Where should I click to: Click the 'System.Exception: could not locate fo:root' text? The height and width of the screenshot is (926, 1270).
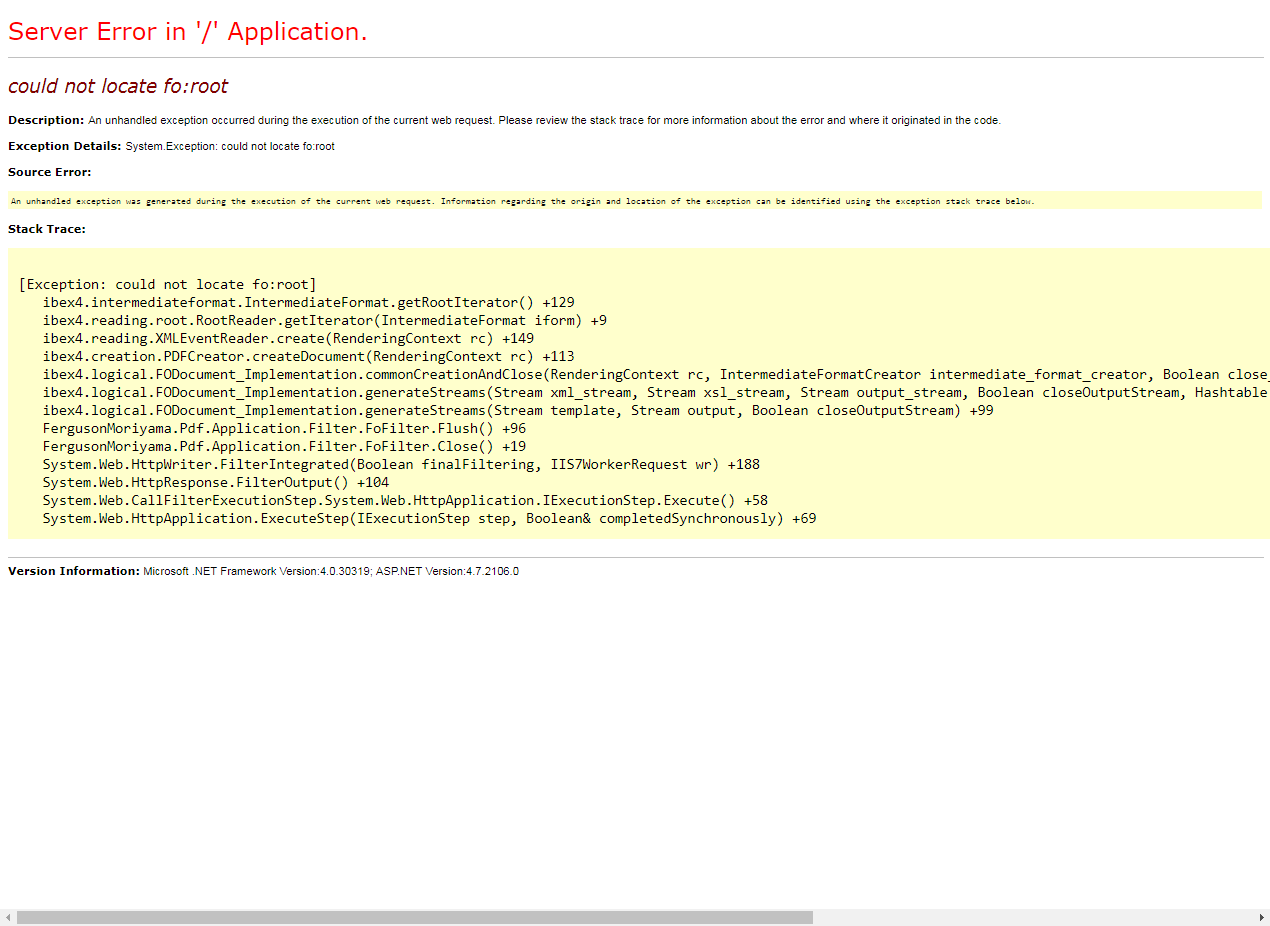click(x=230, y=146)
